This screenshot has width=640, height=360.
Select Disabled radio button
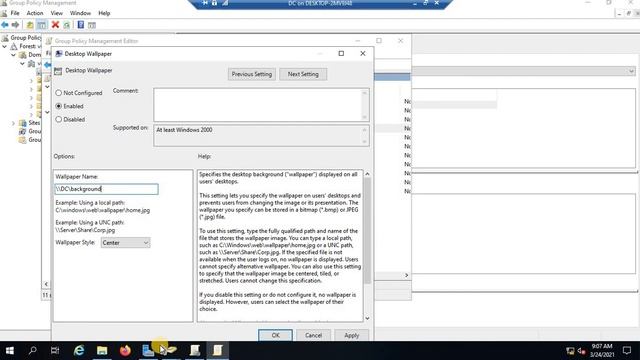point(58,120)
